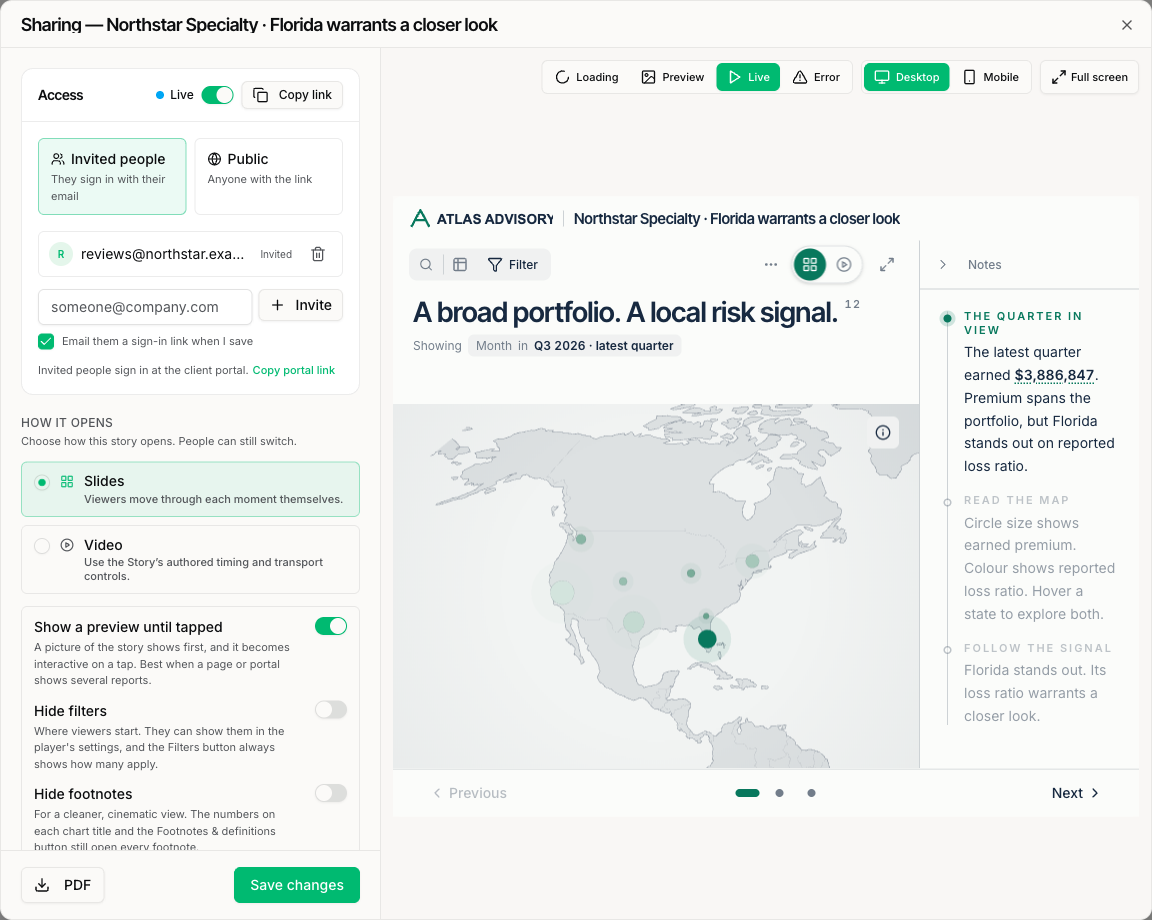Switch to Live state tab

(749, 77)
